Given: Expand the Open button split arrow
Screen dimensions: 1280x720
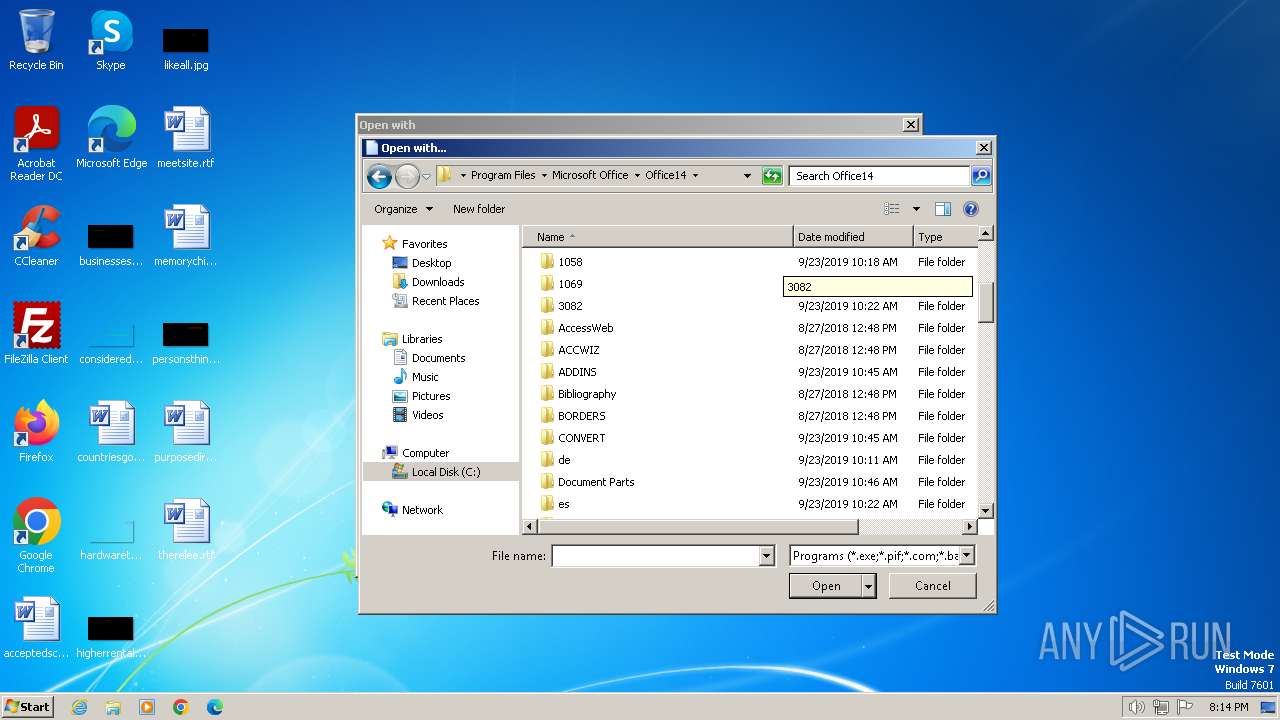Looking at the screenshot, I should click(x=869, y=586).
